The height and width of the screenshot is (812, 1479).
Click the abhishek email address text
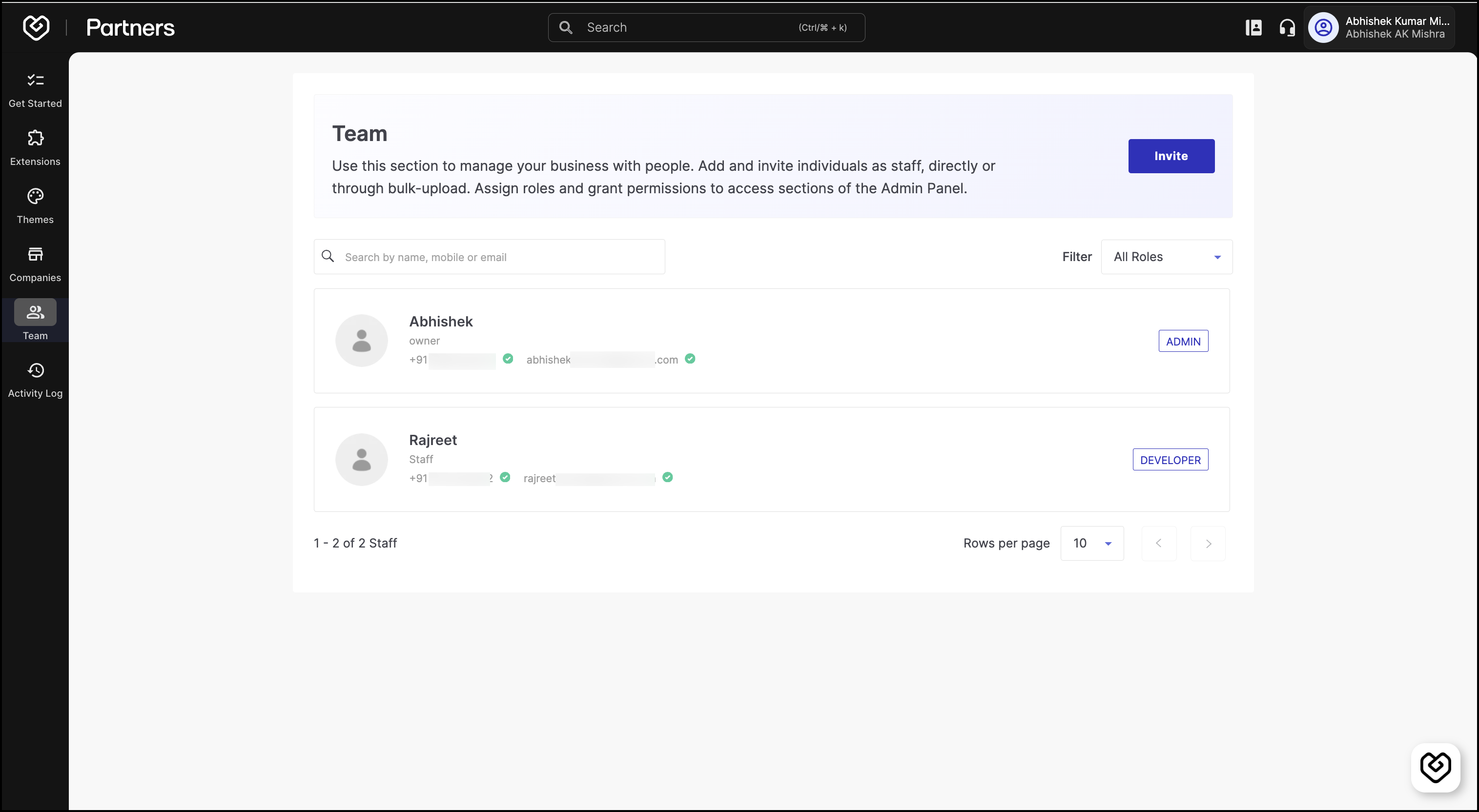(x=602, y=360)
